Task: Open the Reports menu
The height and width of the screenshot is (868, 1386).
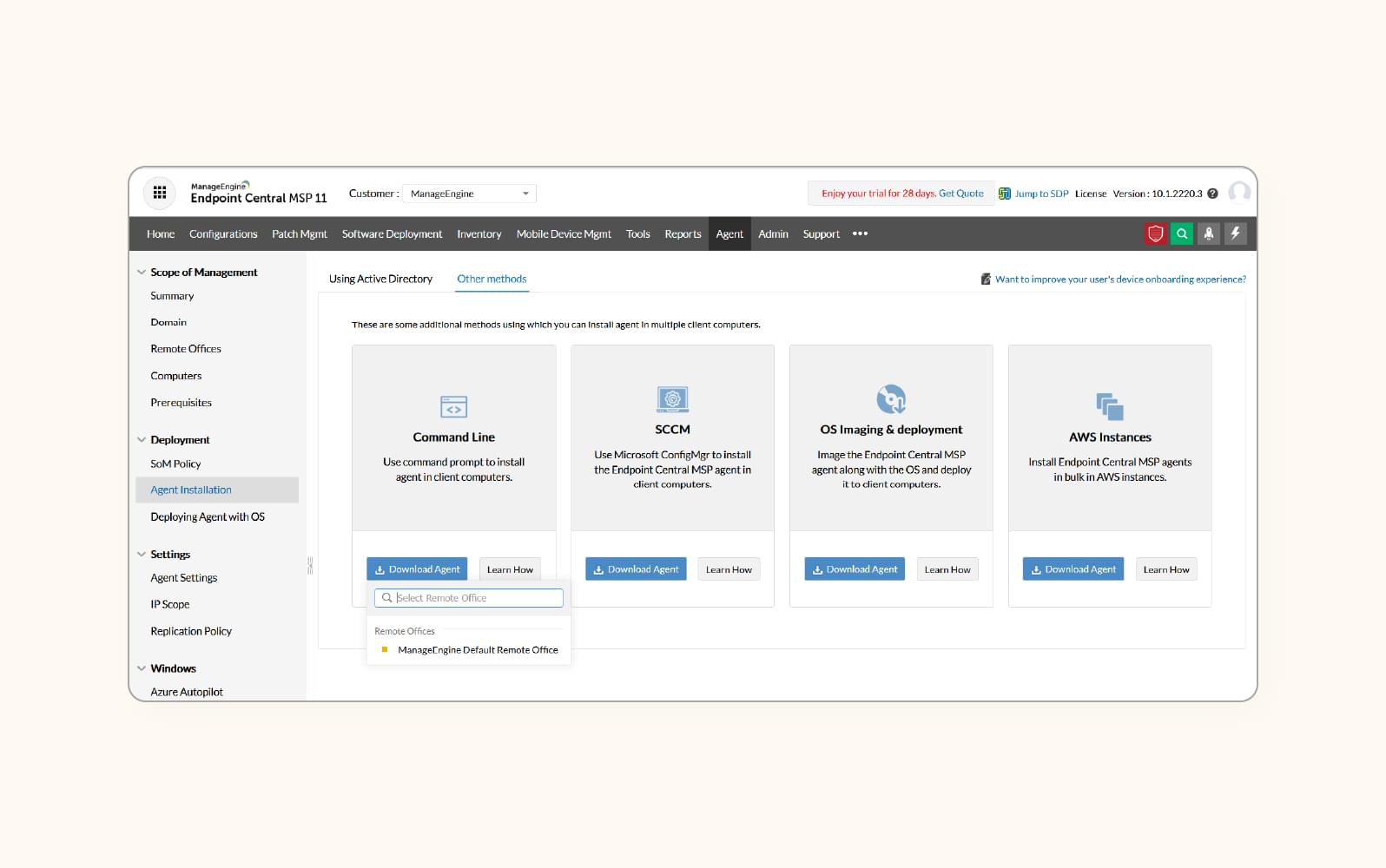Action: [x=683, y=233]
